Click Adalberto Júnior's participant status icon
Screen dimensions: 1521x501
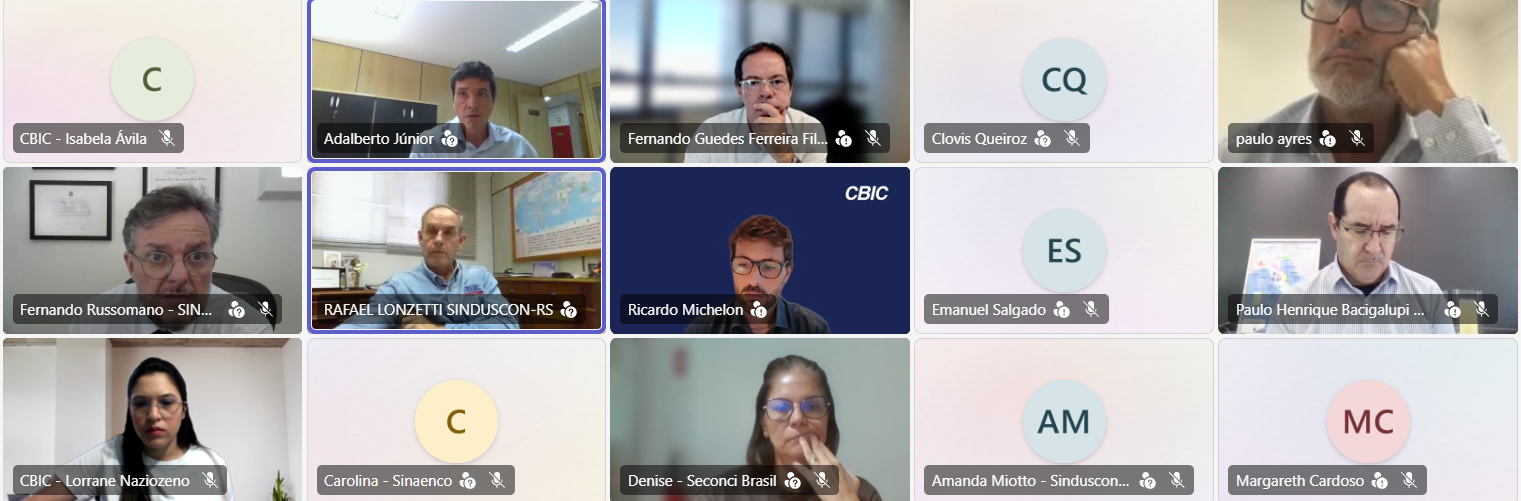click(450, 139)
